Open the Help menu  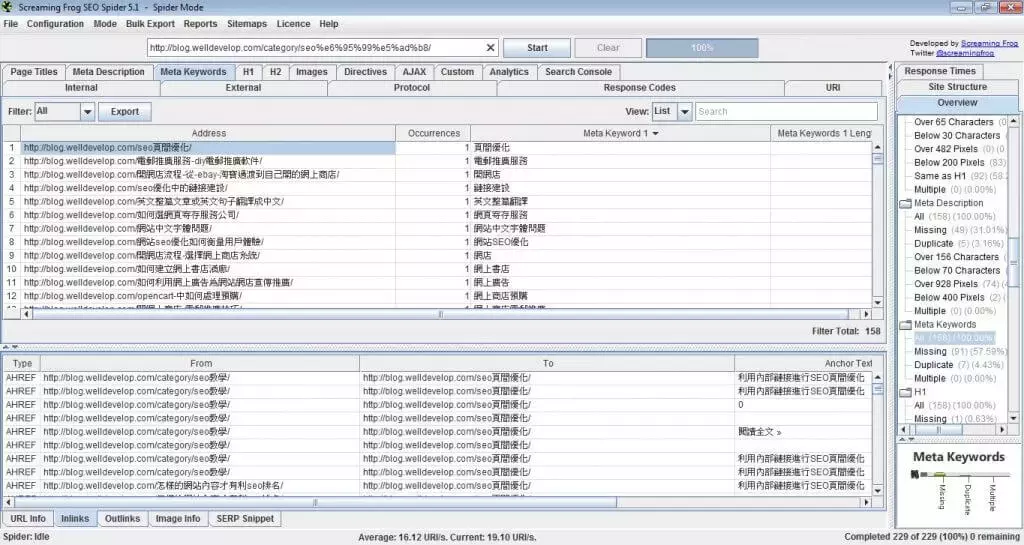click(328, 23)
